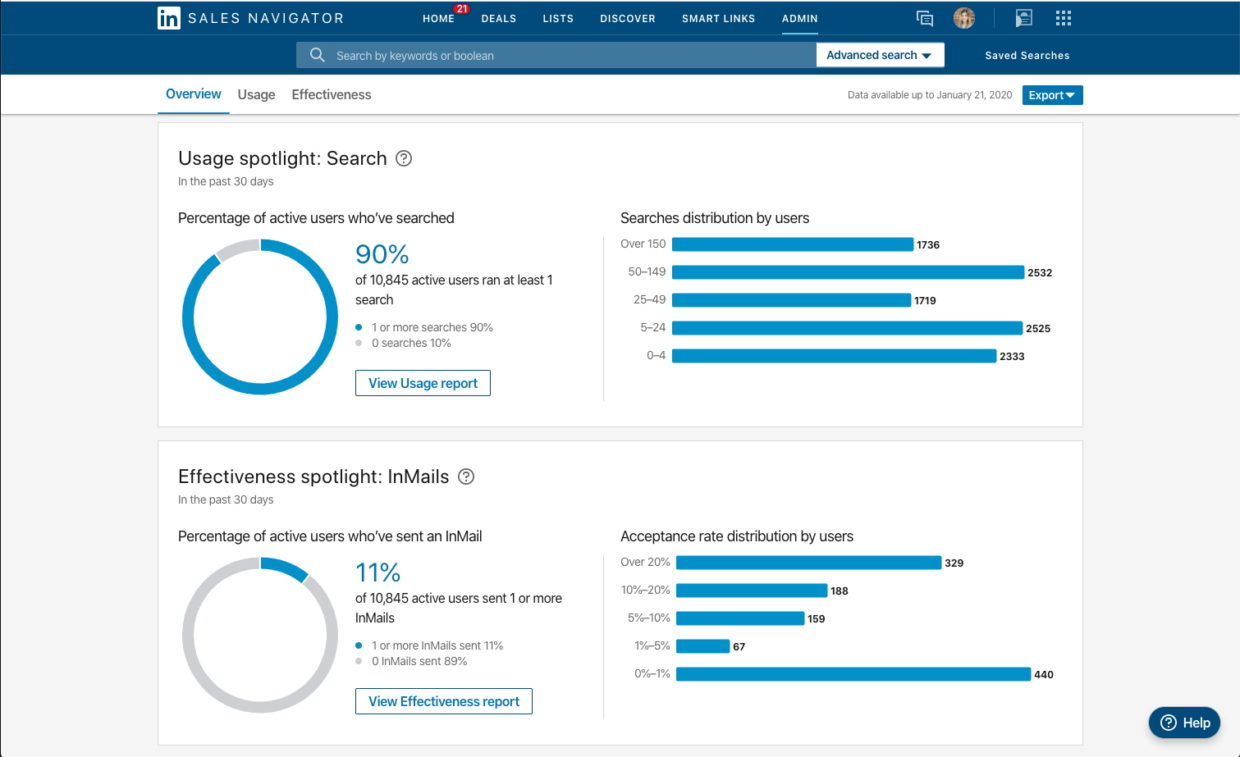Viewport: 1240px width, 757px height.
Task: Click the 90% searched donut chart
Action: 259,313
